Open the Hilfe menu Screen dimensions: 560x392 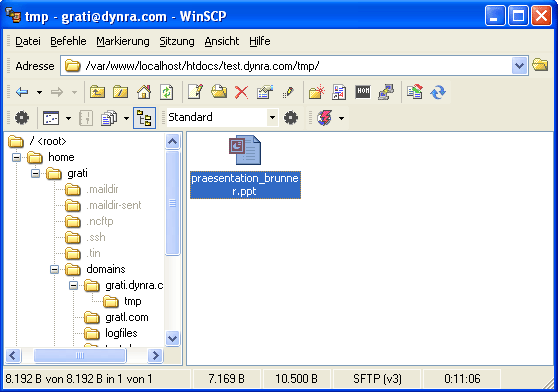tap(260, 41)
